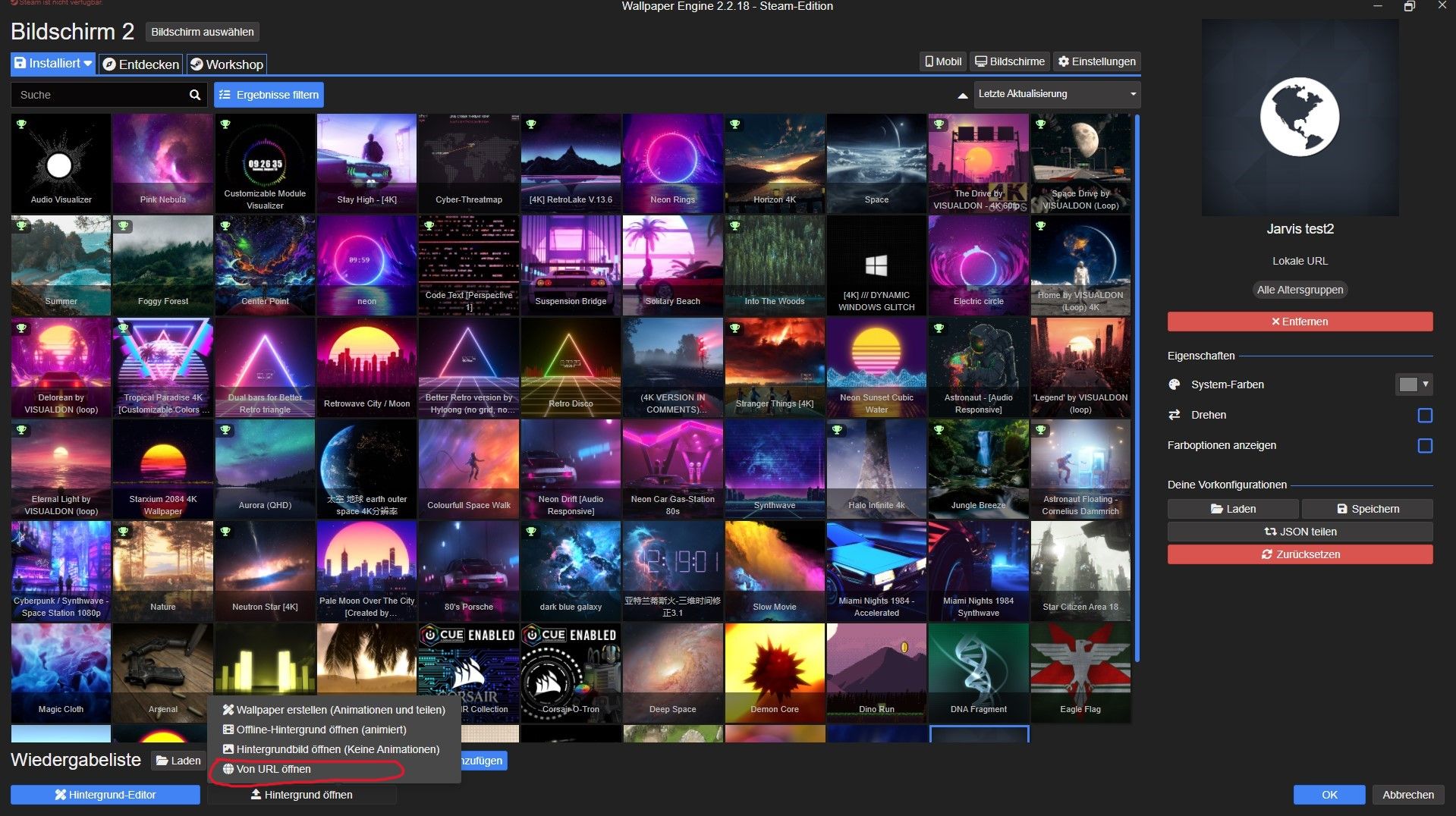Click Bildschirm auswählen button

[202, 32]
